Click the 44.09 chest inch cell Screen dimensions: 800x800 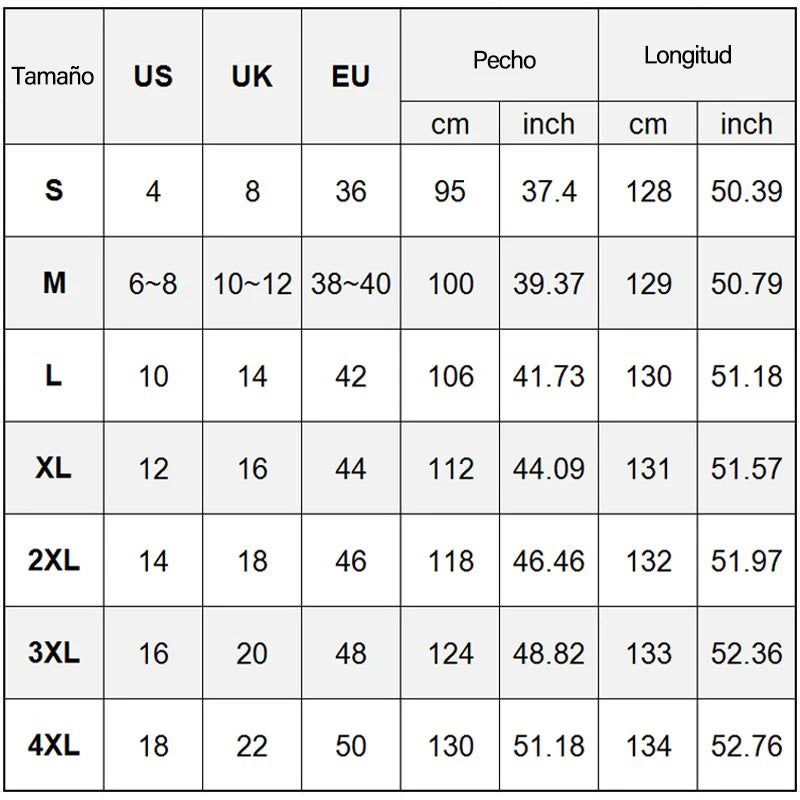pos(549,468)
